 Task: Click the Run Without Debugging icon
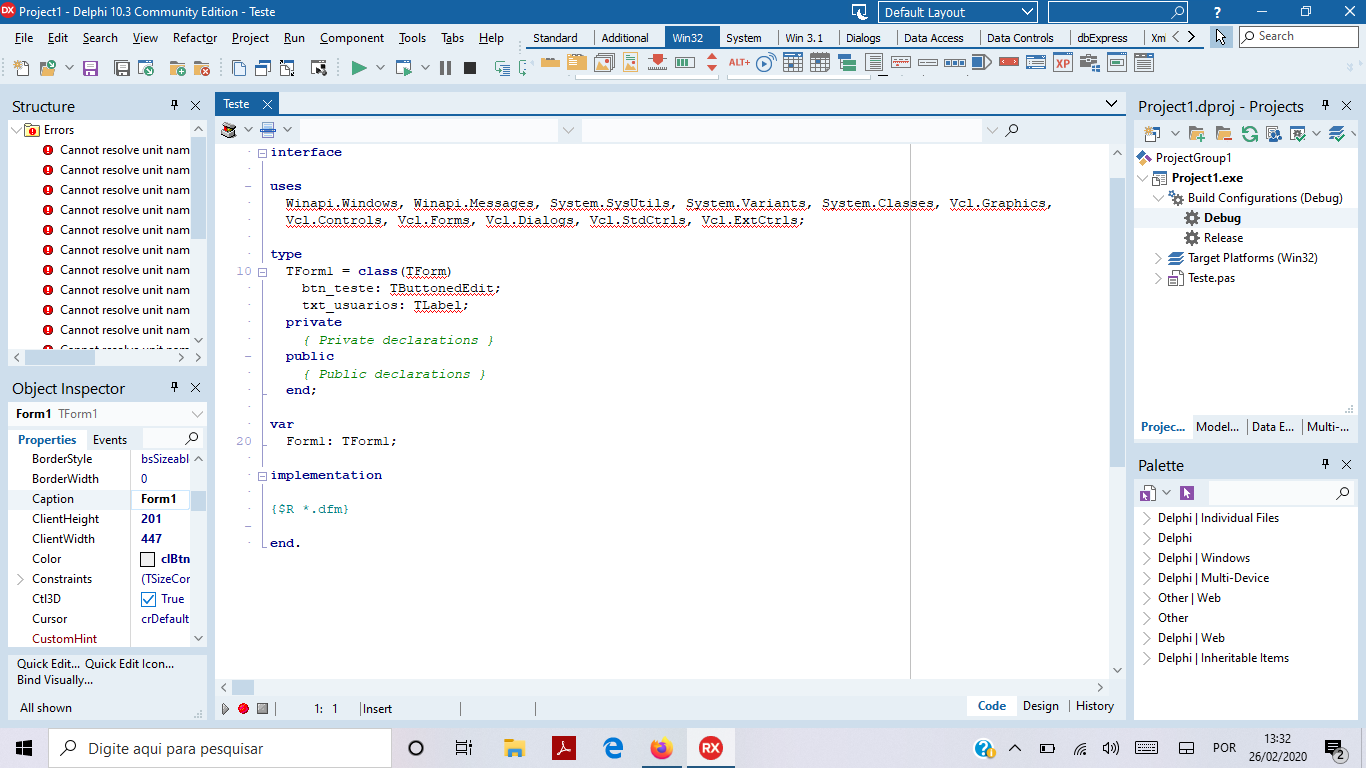point(404,68)
